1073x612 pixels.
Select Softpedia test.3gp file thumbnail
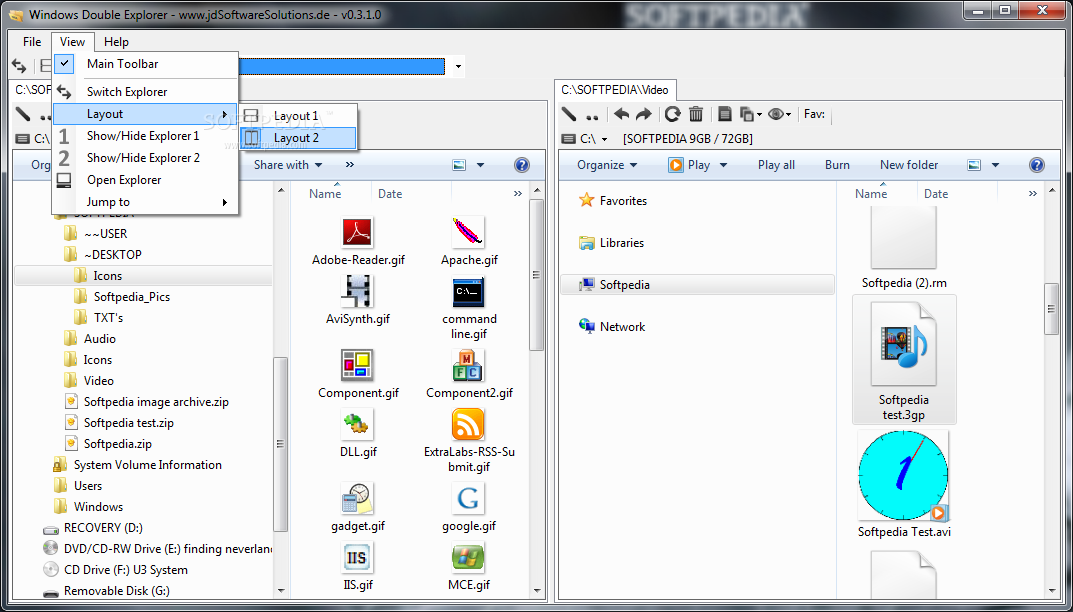(x=903, y=344)
